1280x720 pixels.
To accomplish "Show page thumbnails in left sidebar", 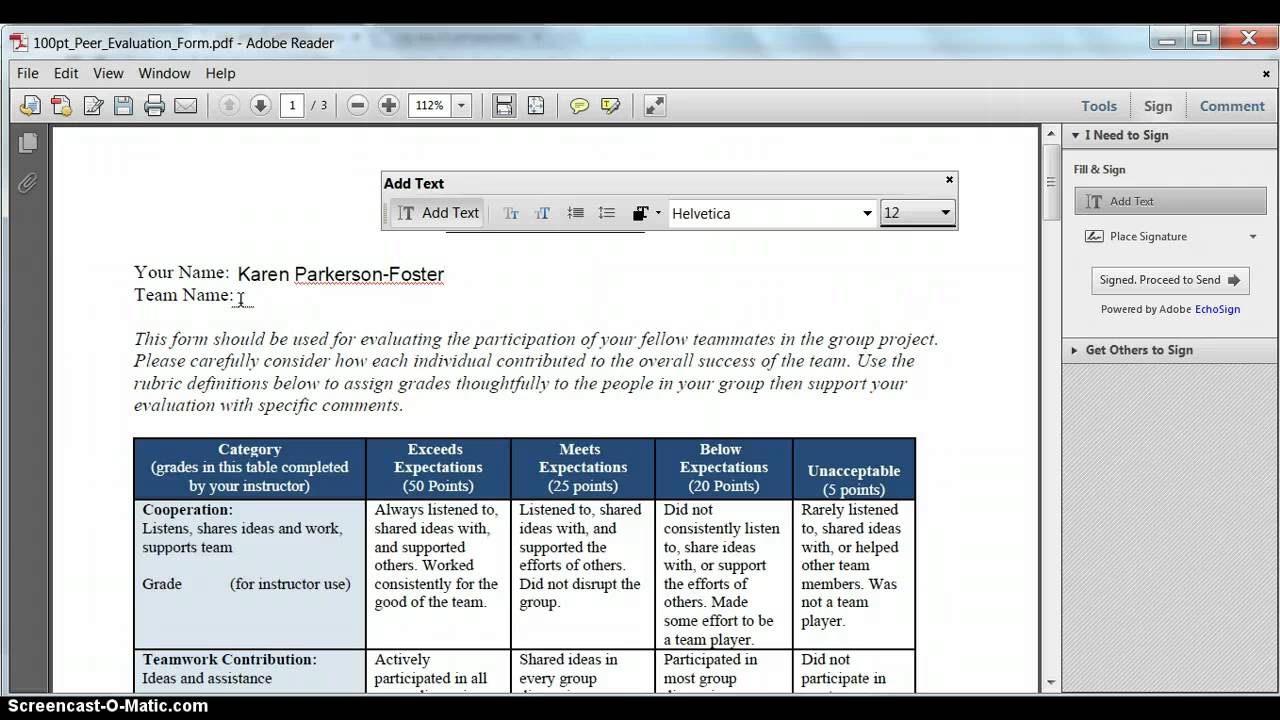I will [x=28, y=143].
